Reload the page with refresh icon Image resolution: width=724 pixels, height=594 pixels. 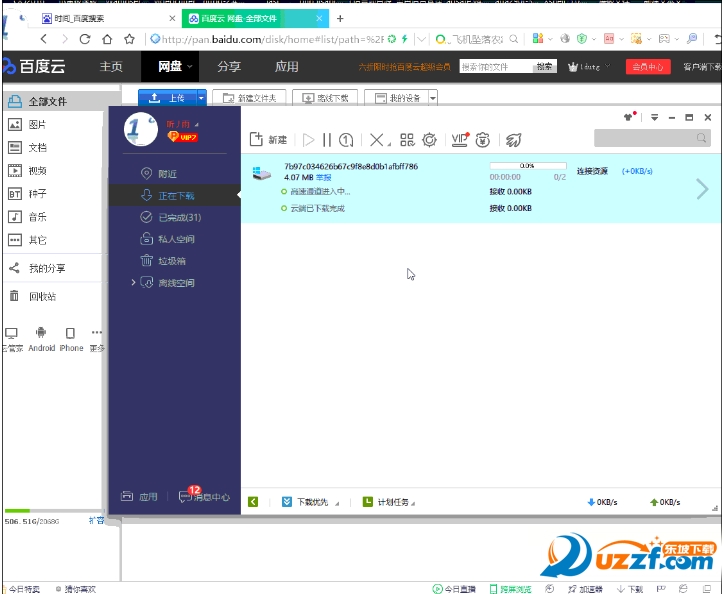point(84,39)
